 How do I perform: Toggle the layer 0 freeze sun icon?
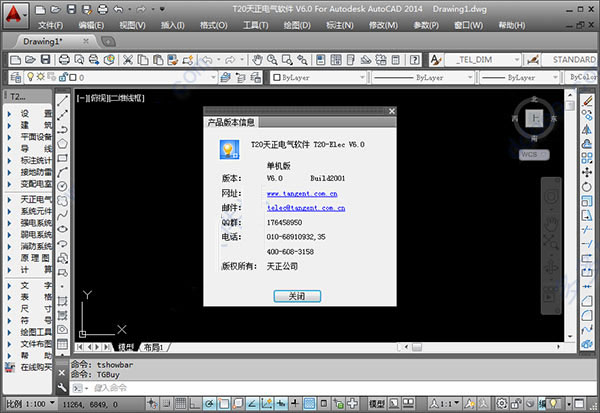pyautogui.click(x=41, y=77)
